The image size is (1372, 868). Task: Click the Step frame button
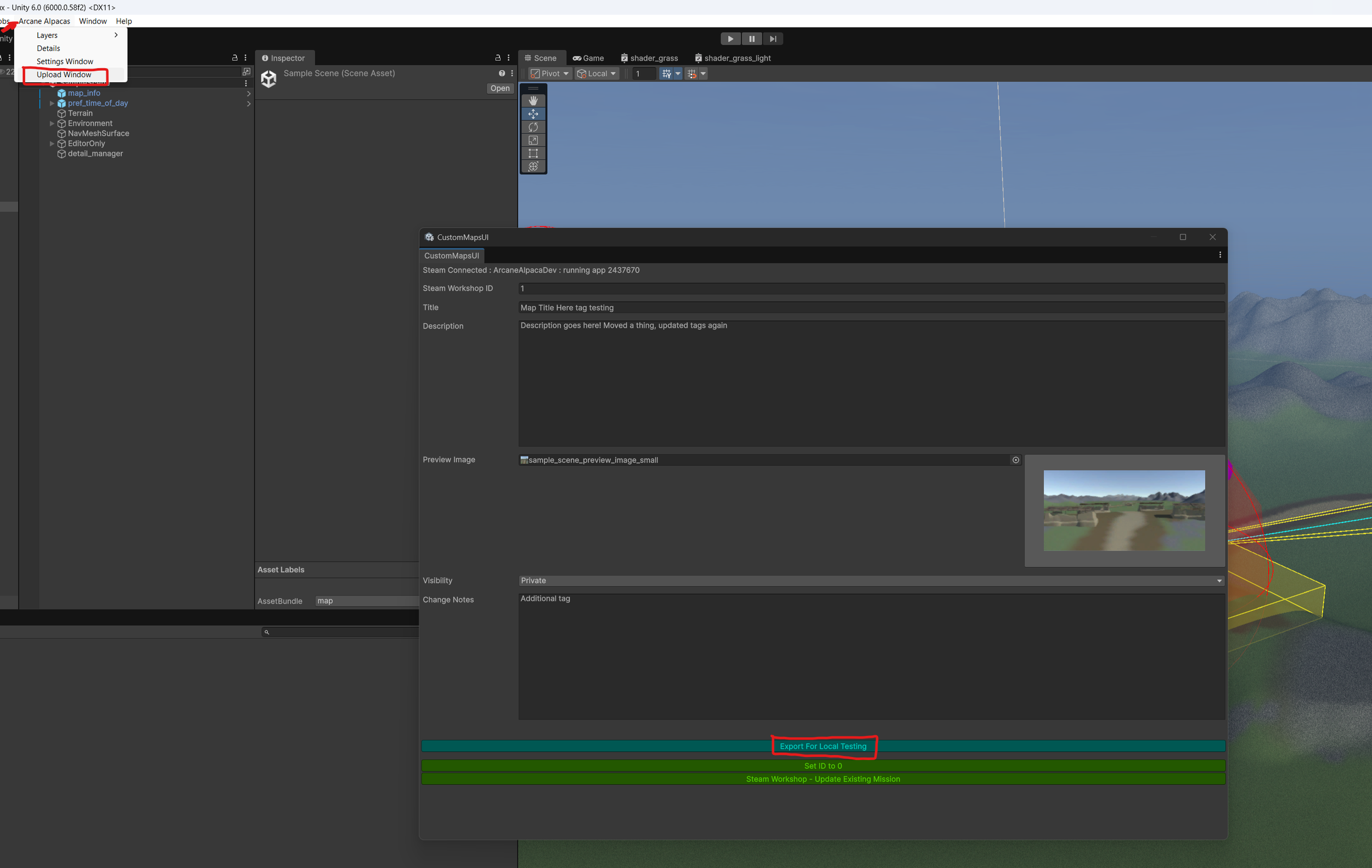click(773, 39)
